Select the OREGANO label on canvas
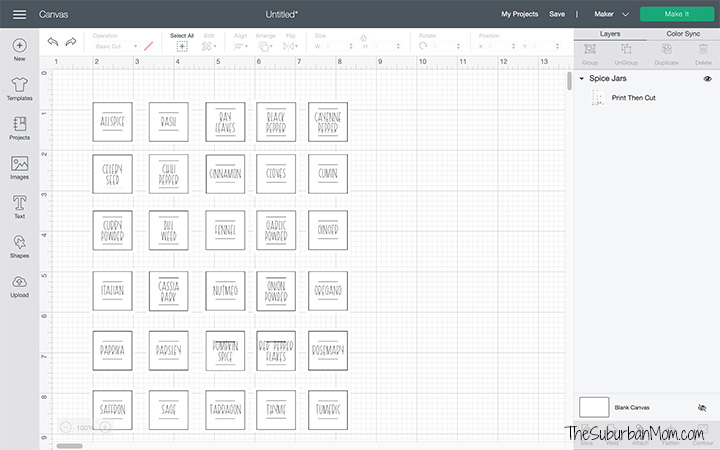 pyautogui.click(x=328, y=291)
